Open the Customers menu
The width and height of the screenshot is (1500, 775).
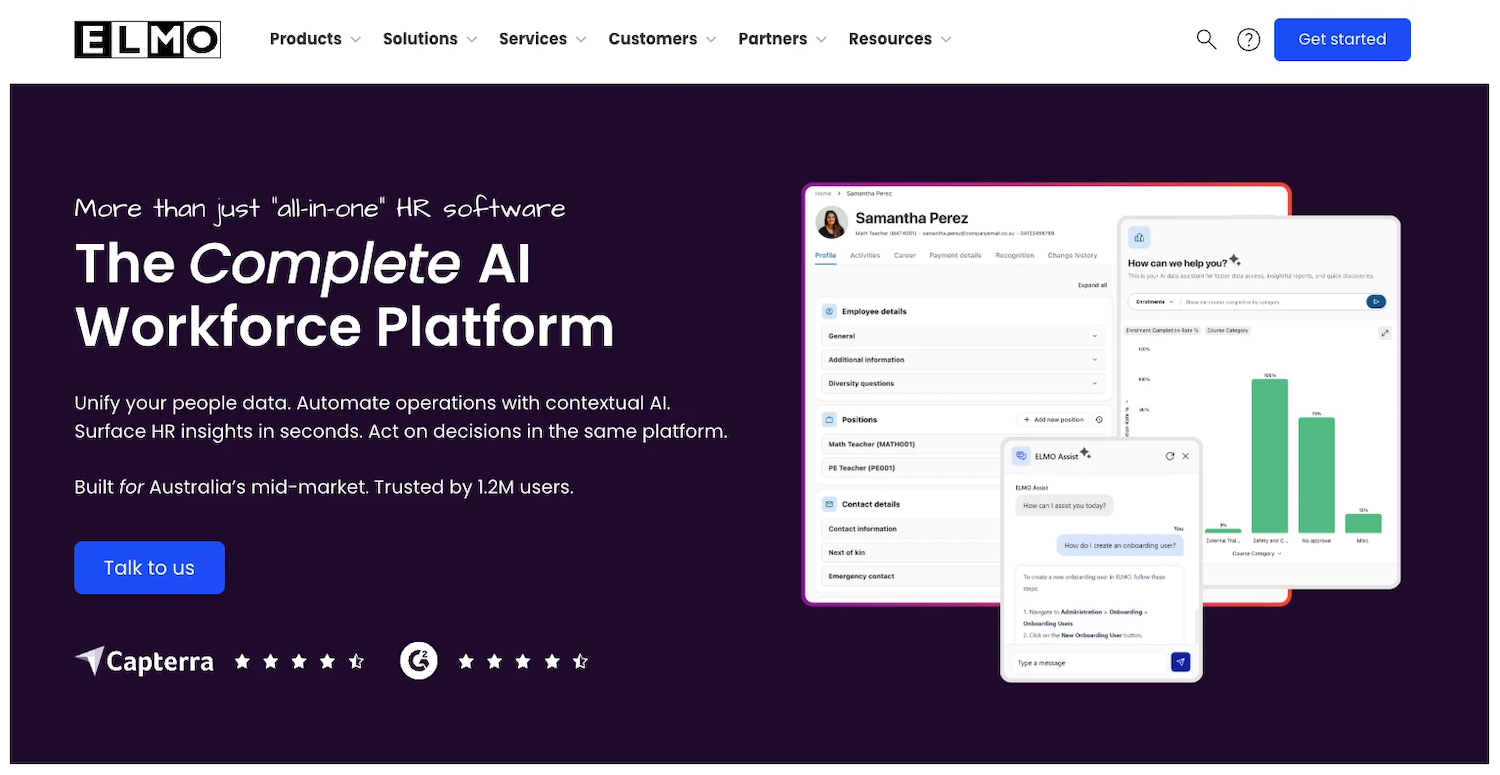tap(662, 39)
